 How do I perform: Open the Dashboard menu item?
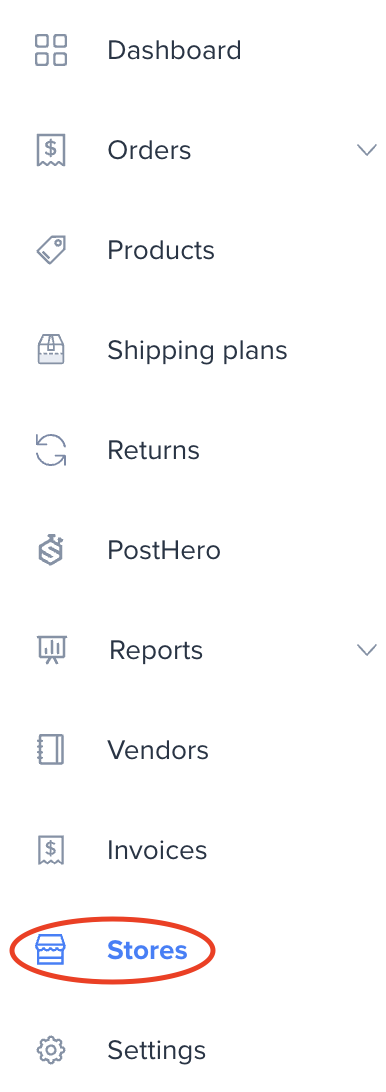(x=174, y=50)
